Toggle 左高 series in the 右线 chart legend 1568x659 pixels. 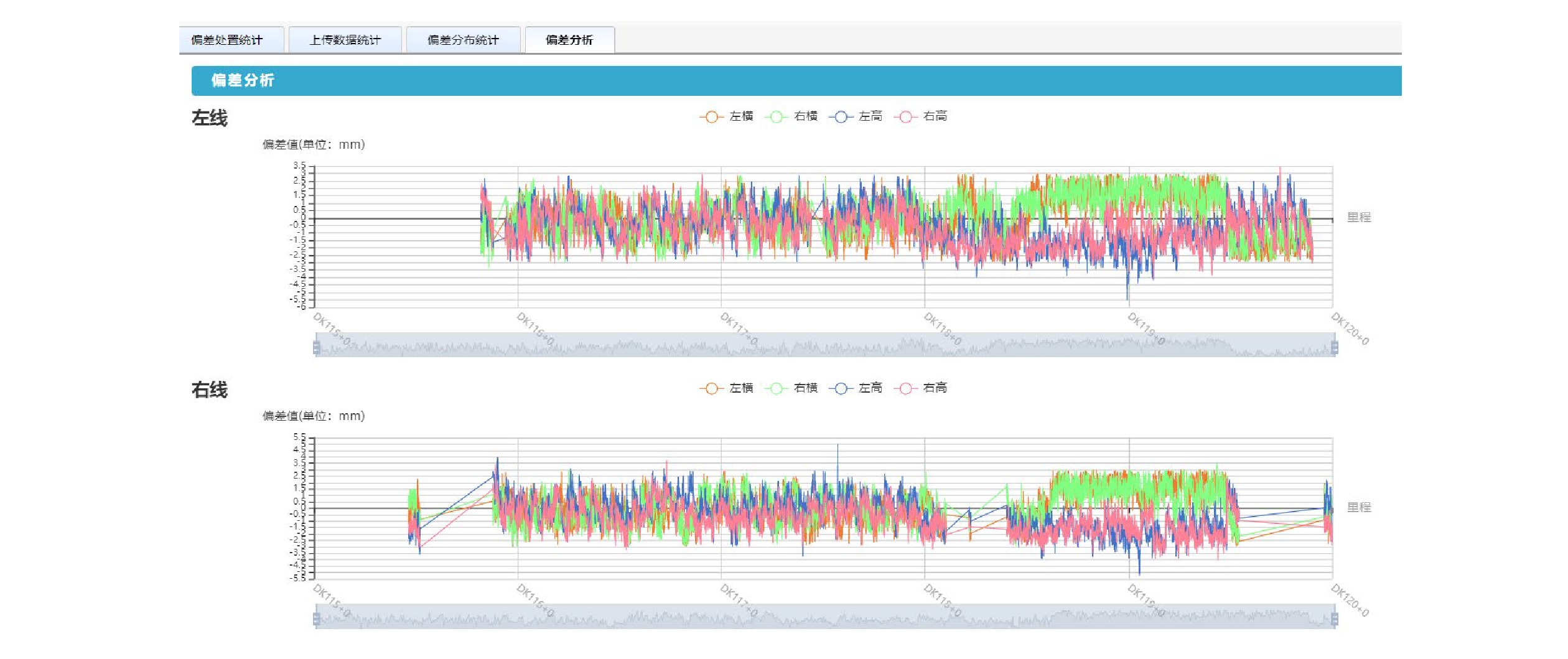[856, 388]
